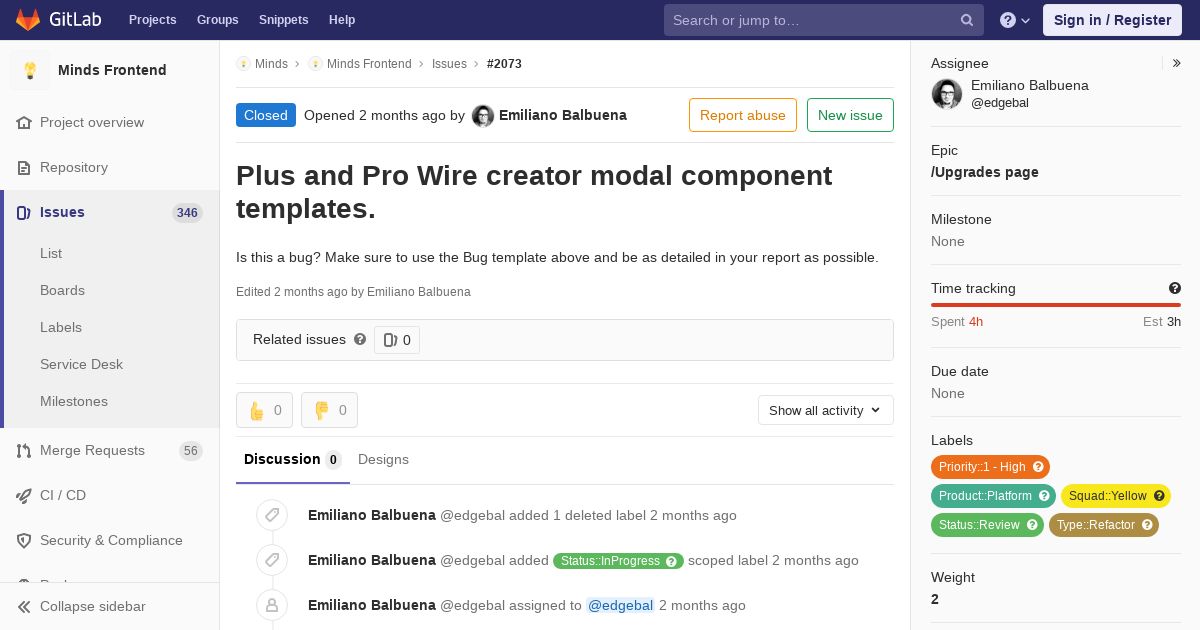Click the assignee avatar in sidebar
This screenshot has height=630, width=1200.
947,94
